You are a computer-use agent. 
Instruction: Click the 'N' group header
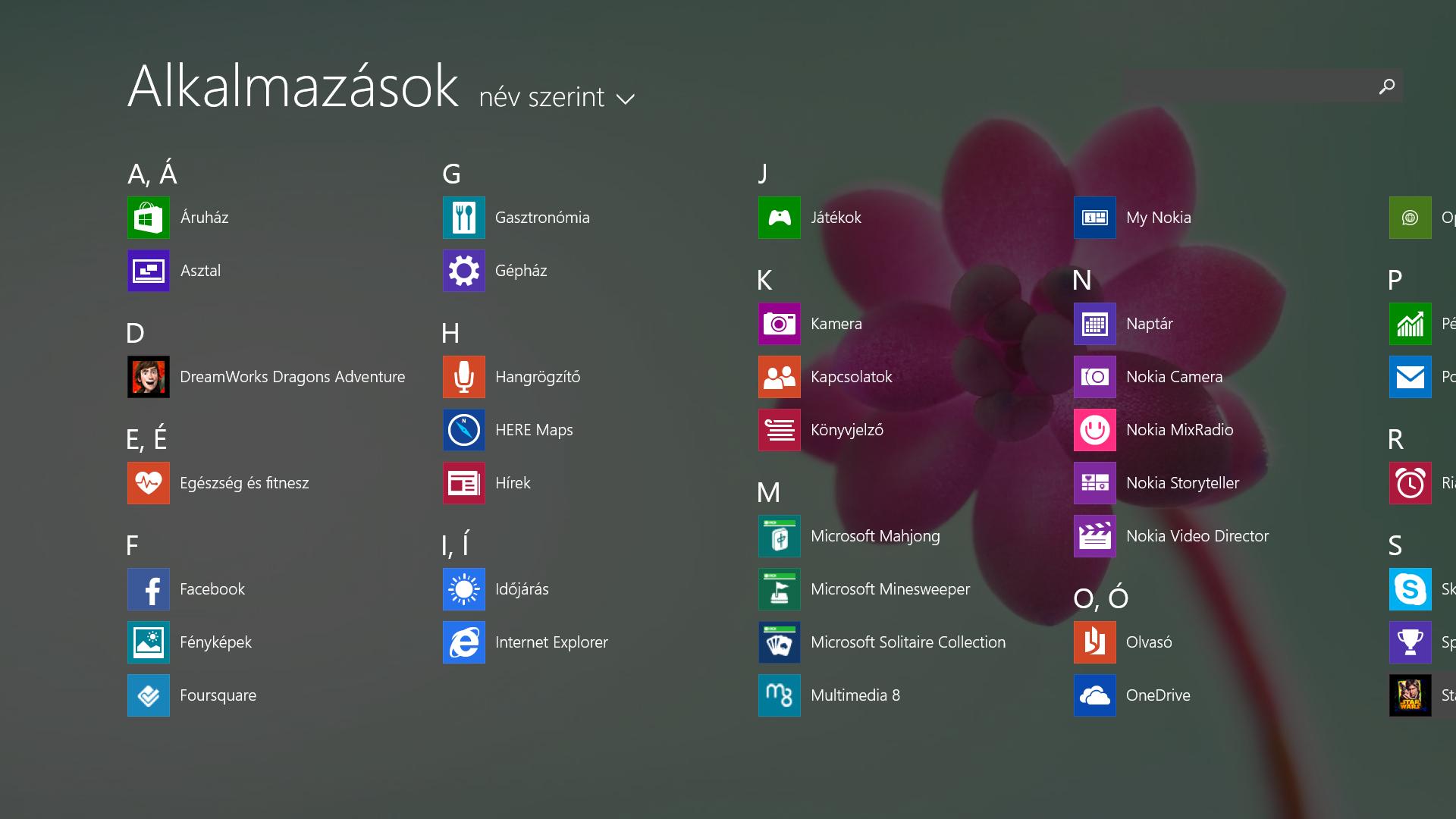click(1082, 280)
